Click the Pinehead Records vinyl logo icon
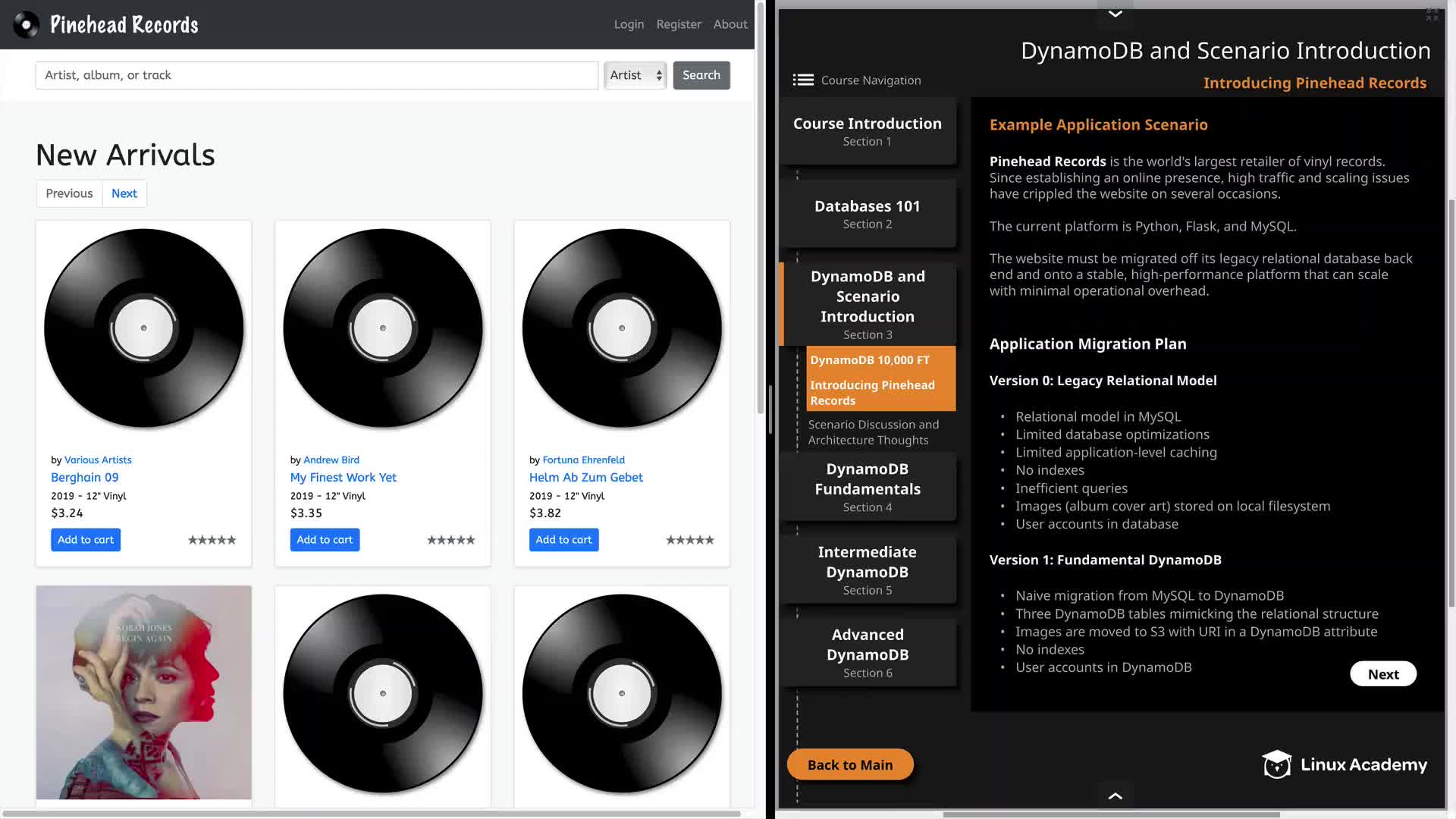Image resolution: width=1456 pixels, height=819 pixels. [x=26, y=25]
